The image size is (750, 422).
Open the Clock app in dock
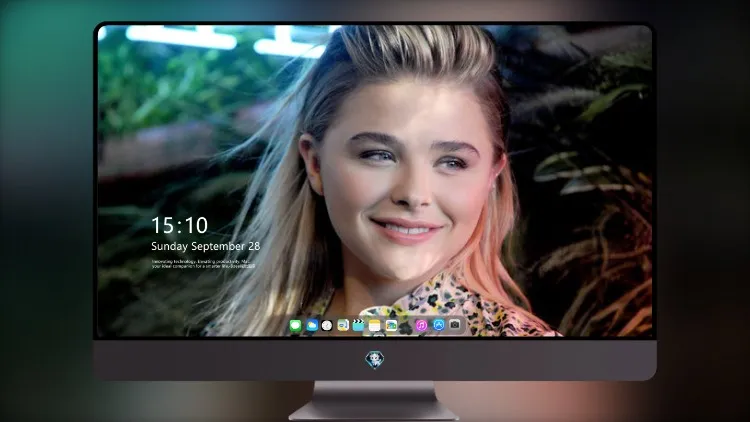tap(327, 326)
